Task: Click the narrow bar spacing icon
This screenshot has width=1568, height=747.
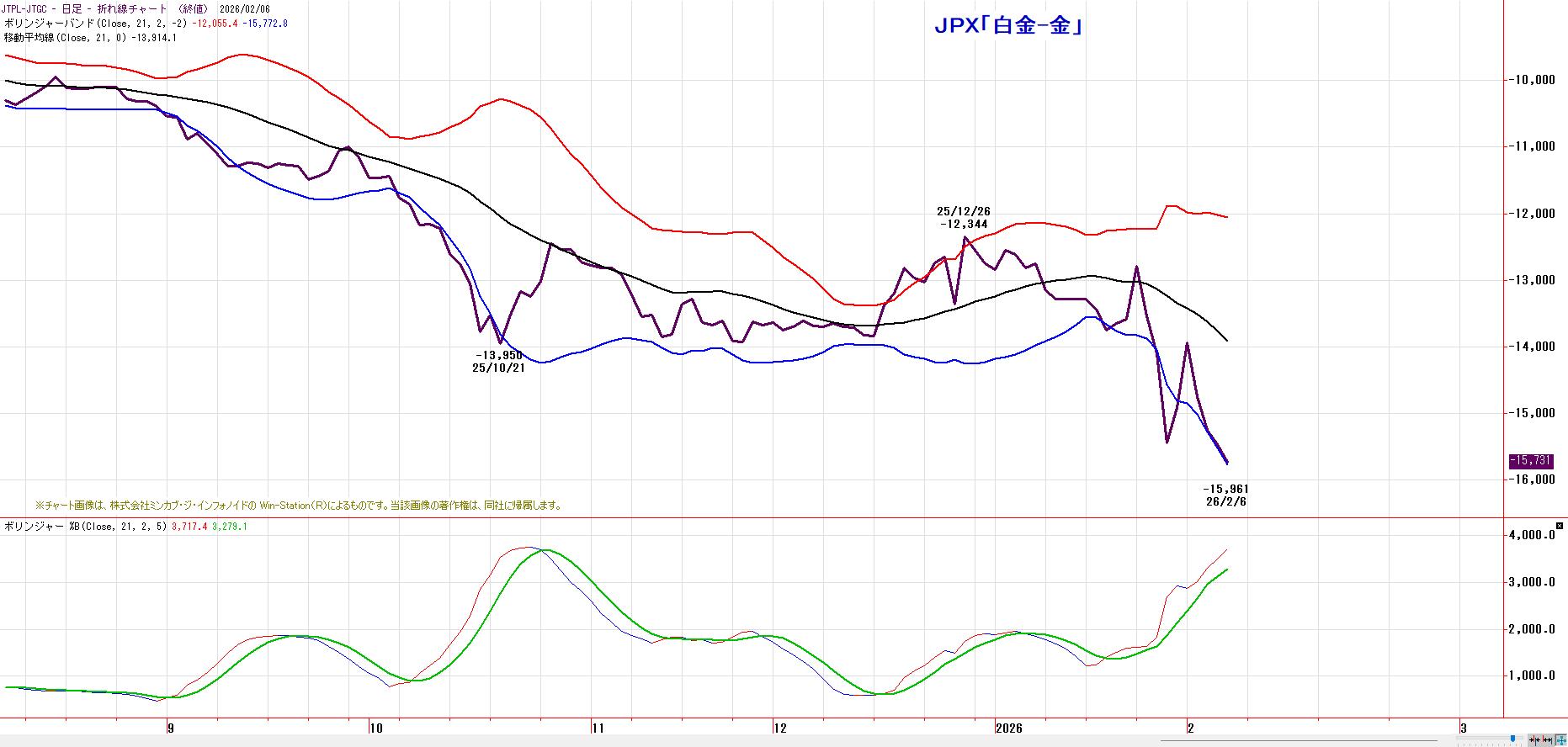Action: (1534, 740)
